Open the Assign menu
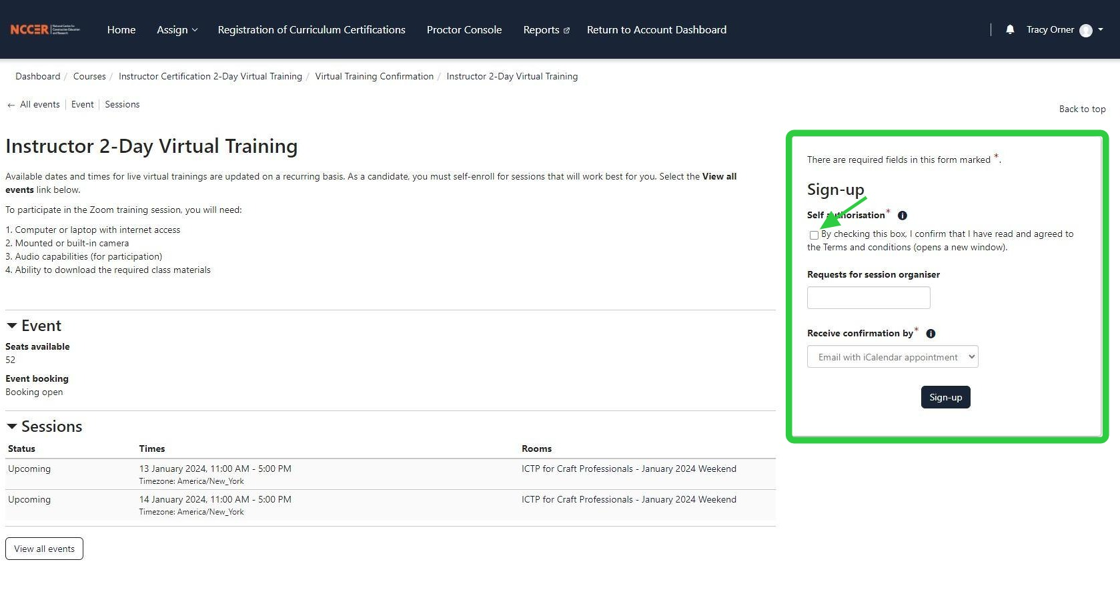This screenshot has width=1120, height=592. [x=177, y=30]
